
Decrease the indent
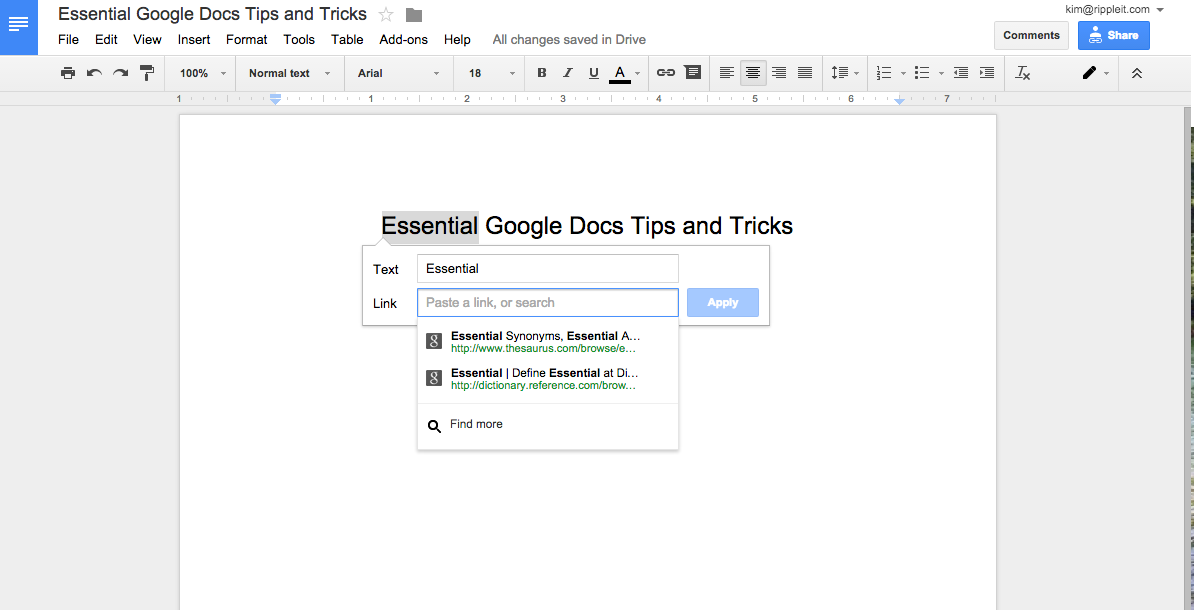point(961,73)
